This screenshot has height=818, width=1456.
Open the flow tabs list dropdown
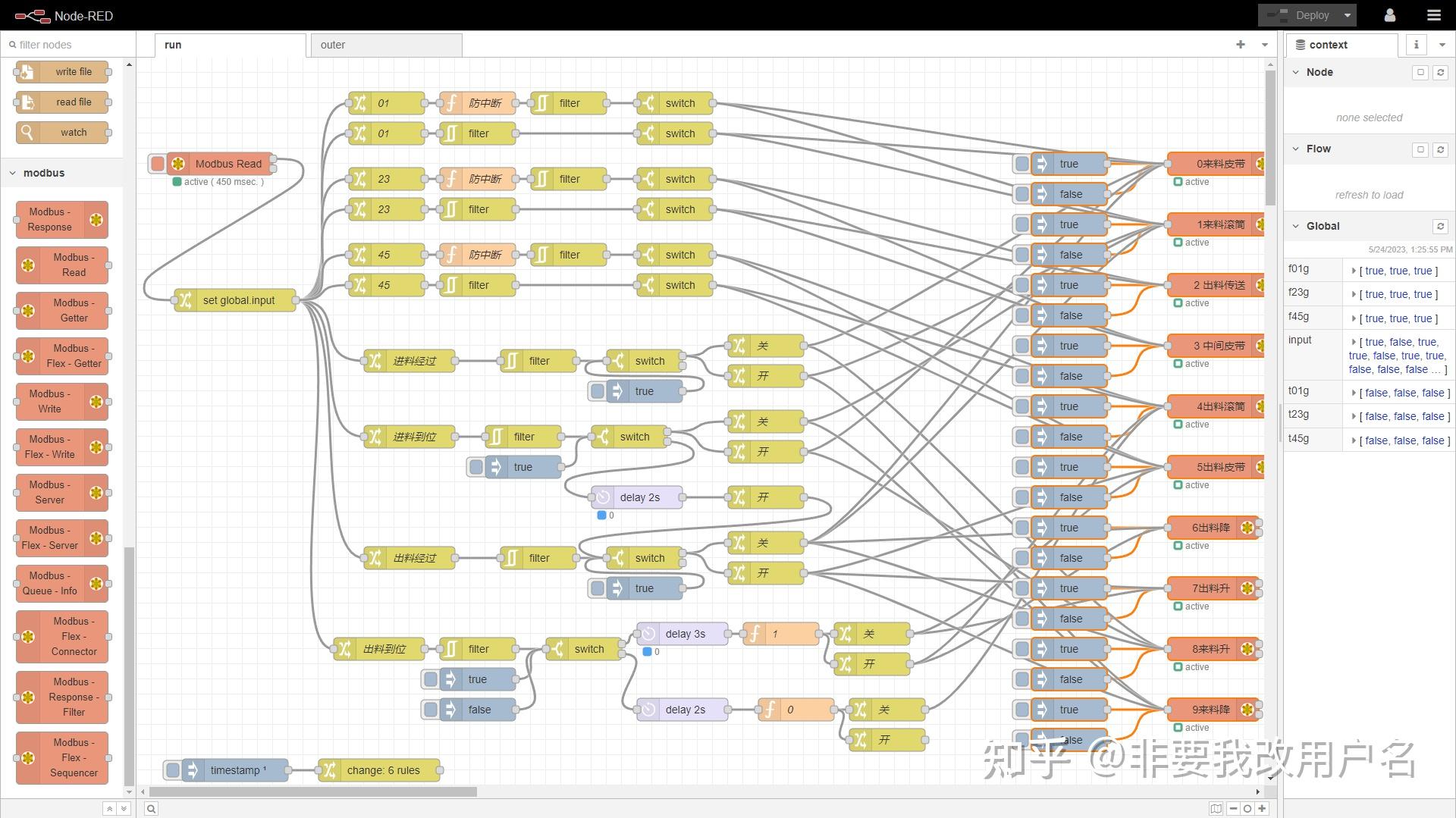click(1263, 45)
